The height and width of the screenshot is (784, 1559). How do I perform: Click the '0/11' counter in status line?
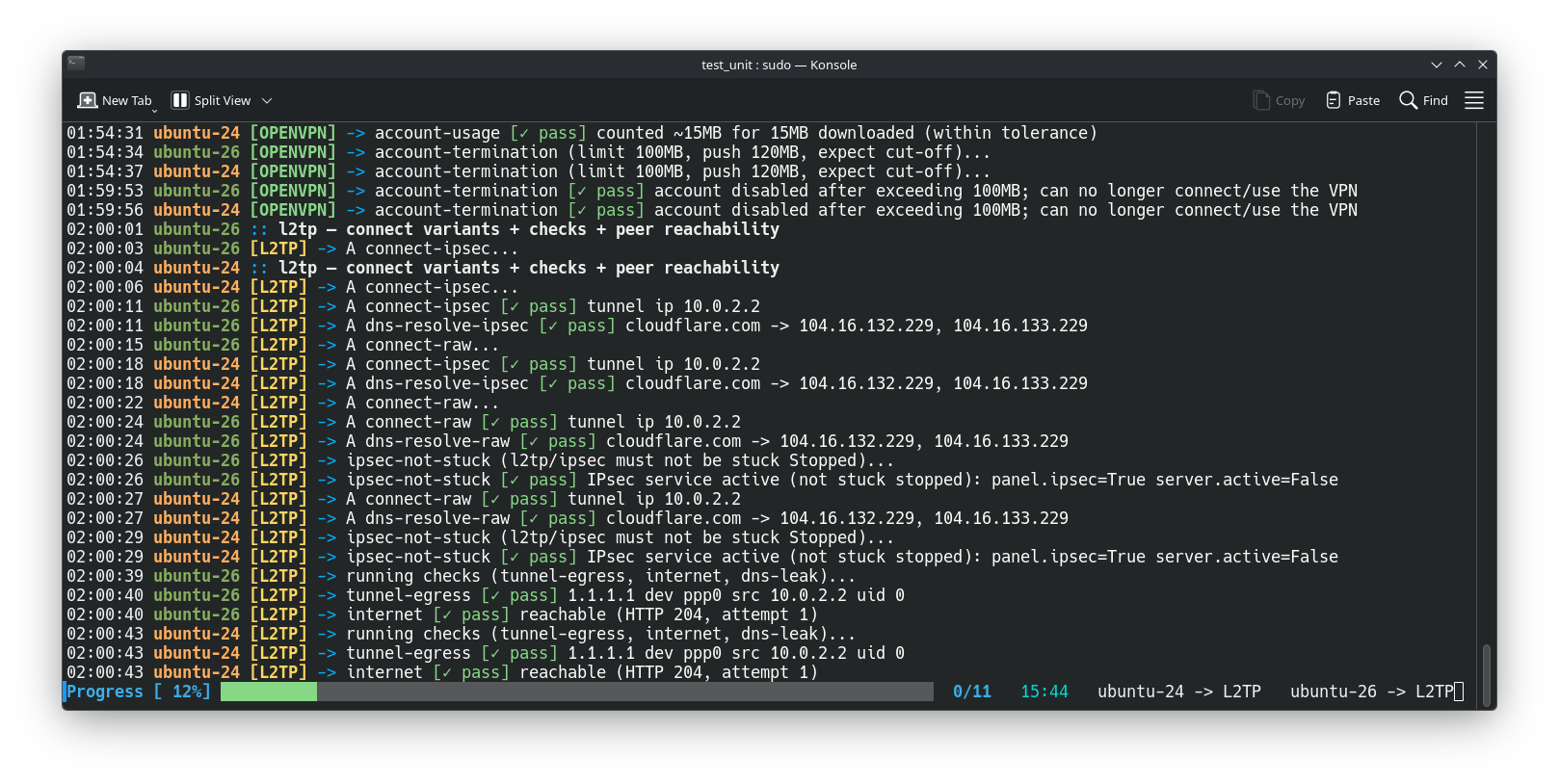click(972, 692)
